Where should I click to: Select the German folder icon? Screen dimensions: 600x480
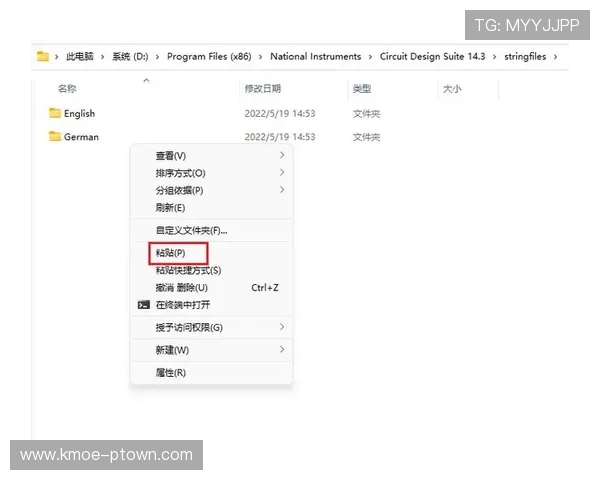point(55,136)
